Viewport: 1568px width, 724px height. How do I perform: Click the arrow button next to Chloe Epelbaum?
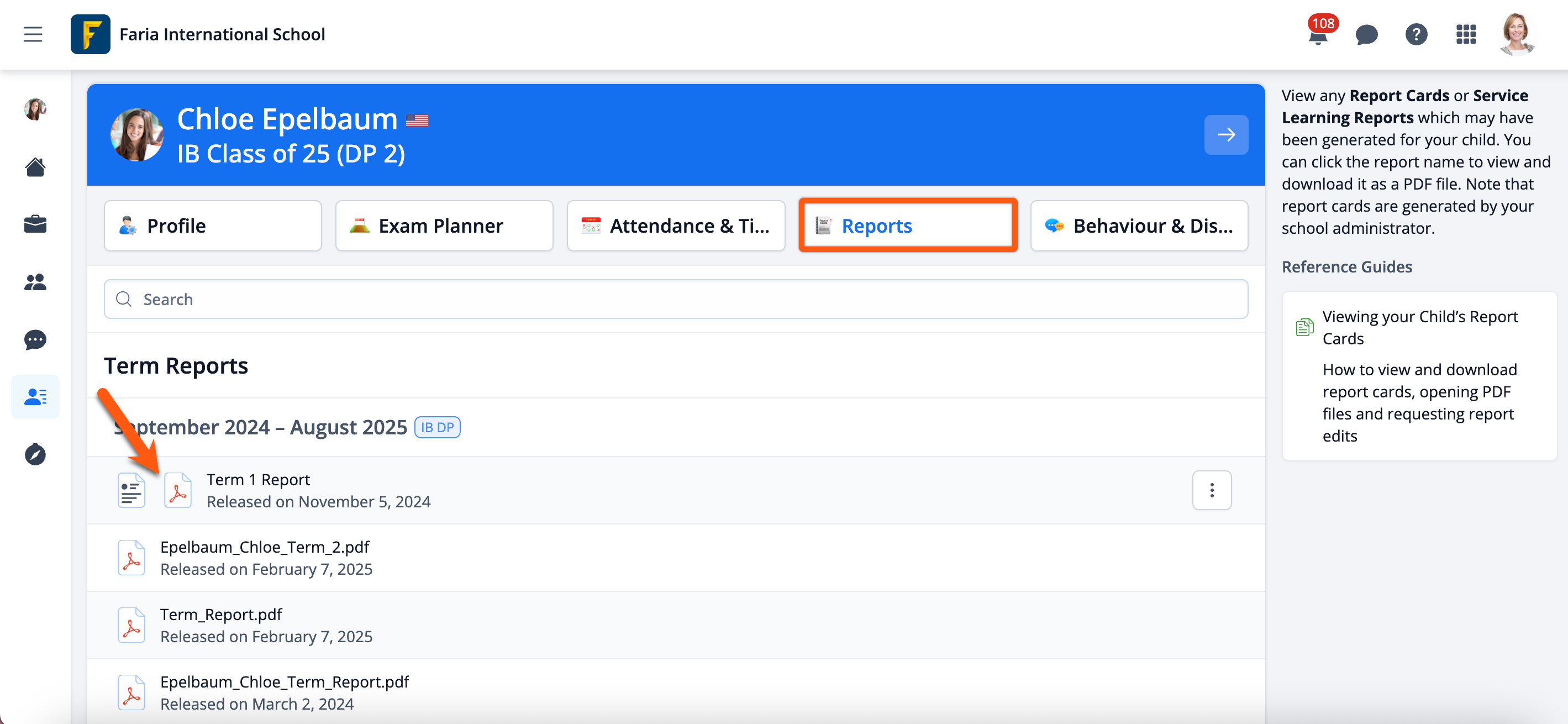pyautogui.click(x=1226, y=134)
